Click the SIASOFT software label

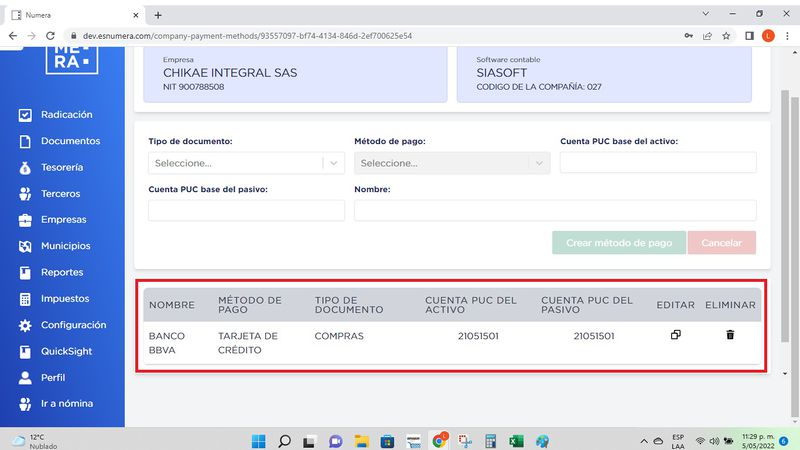tap(502, 73)
